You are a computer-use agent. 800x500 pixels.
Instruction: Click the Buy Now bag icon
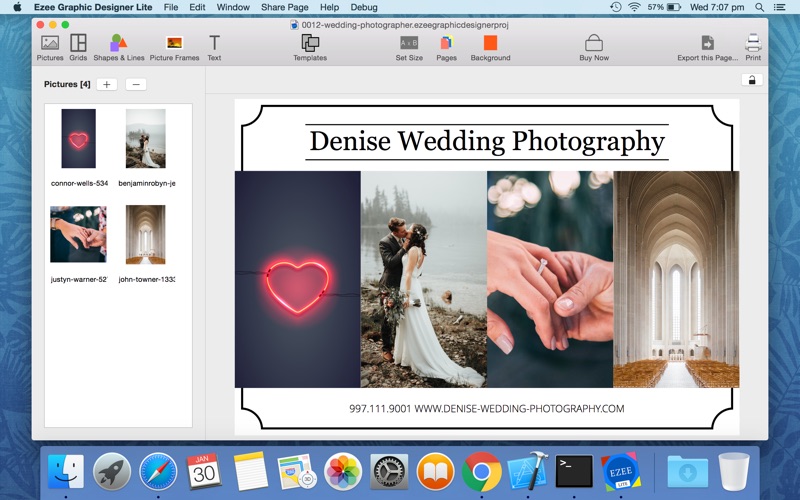pyautogui.click(x=594, y=44)
